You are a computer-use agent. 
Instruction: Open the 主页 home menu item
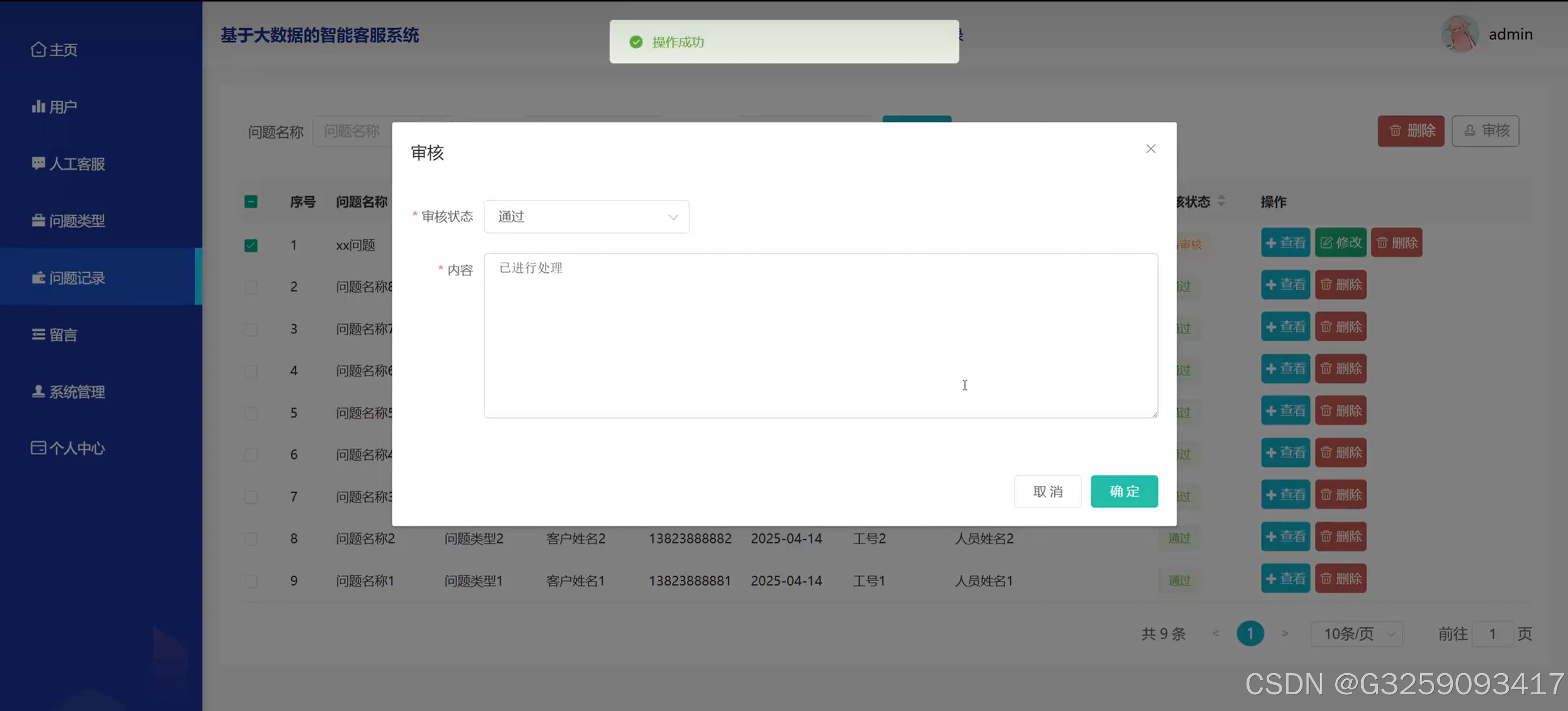click(55, 49)
